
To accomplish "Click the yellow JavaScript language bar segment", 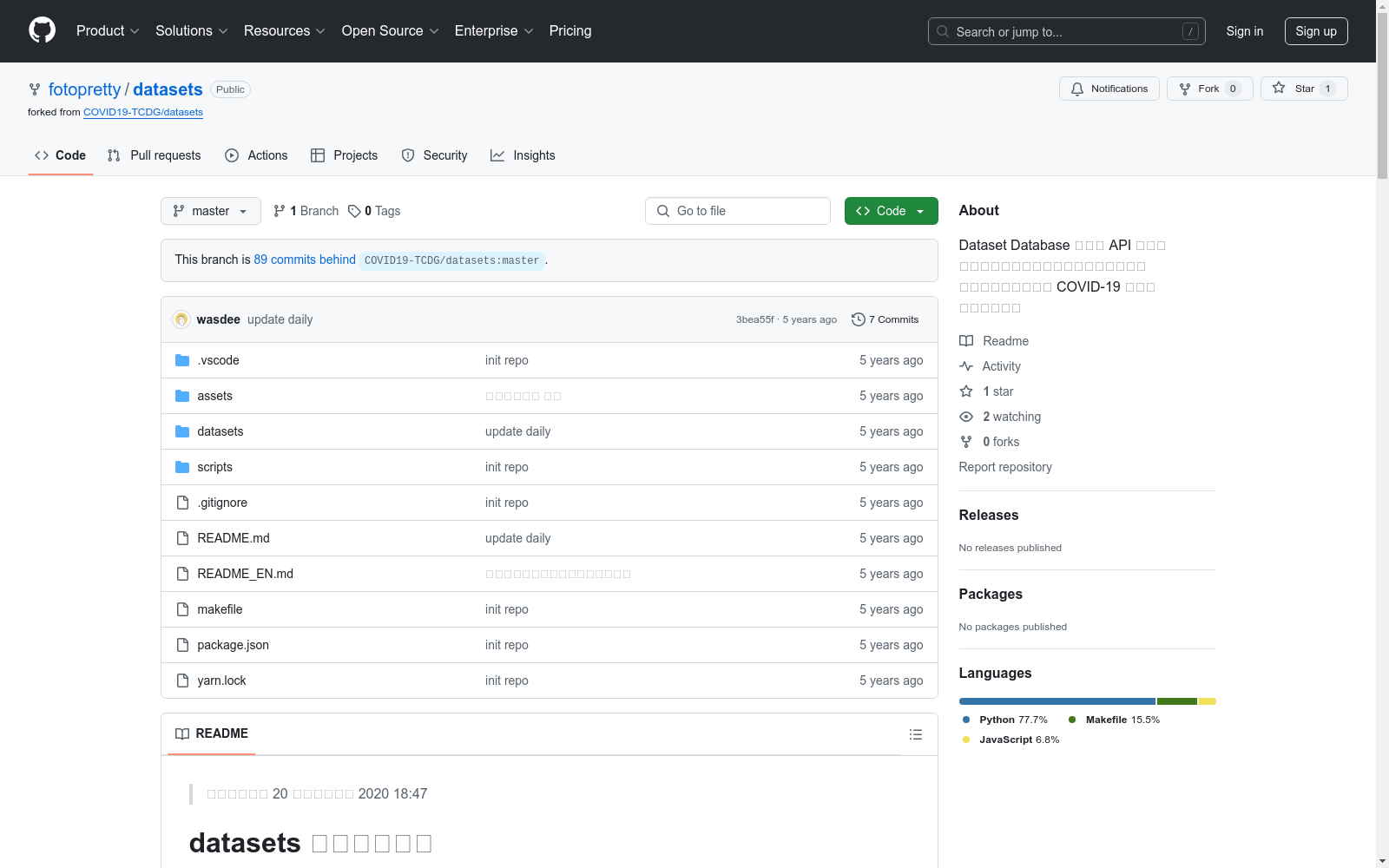I will click(x=1208, y=701).
